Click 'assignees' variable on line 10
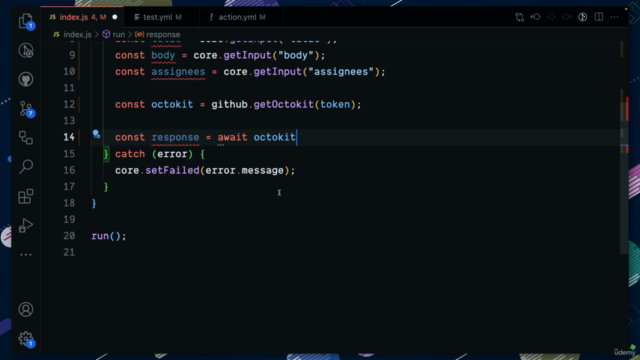This screenshot has width=640, height=360. [x=178, y=72]
